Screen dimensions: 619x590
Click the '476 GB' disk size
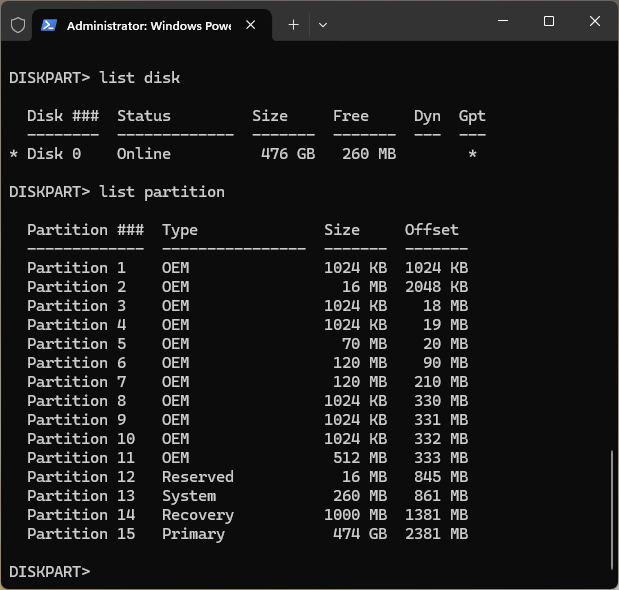288,154
